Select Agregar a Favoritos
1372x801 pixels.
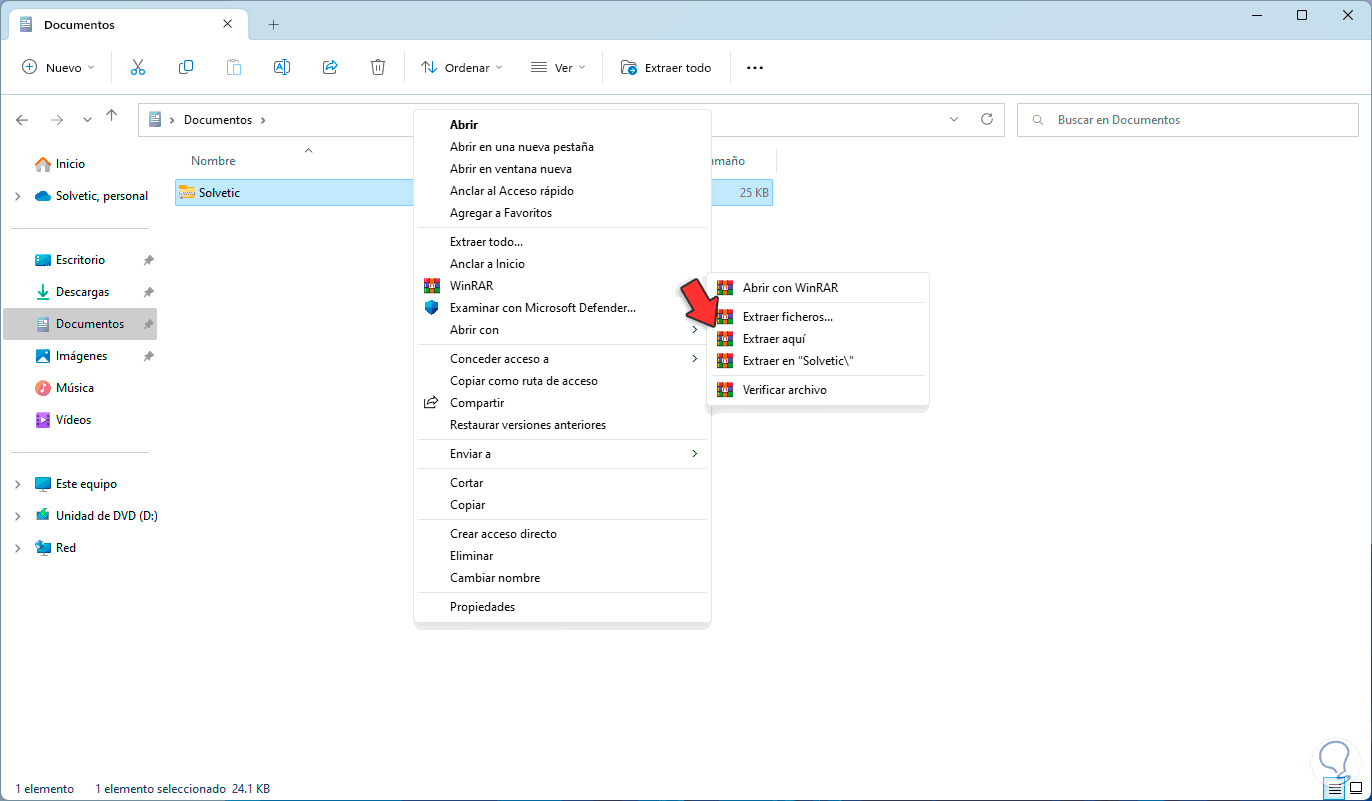click(562, 213)
